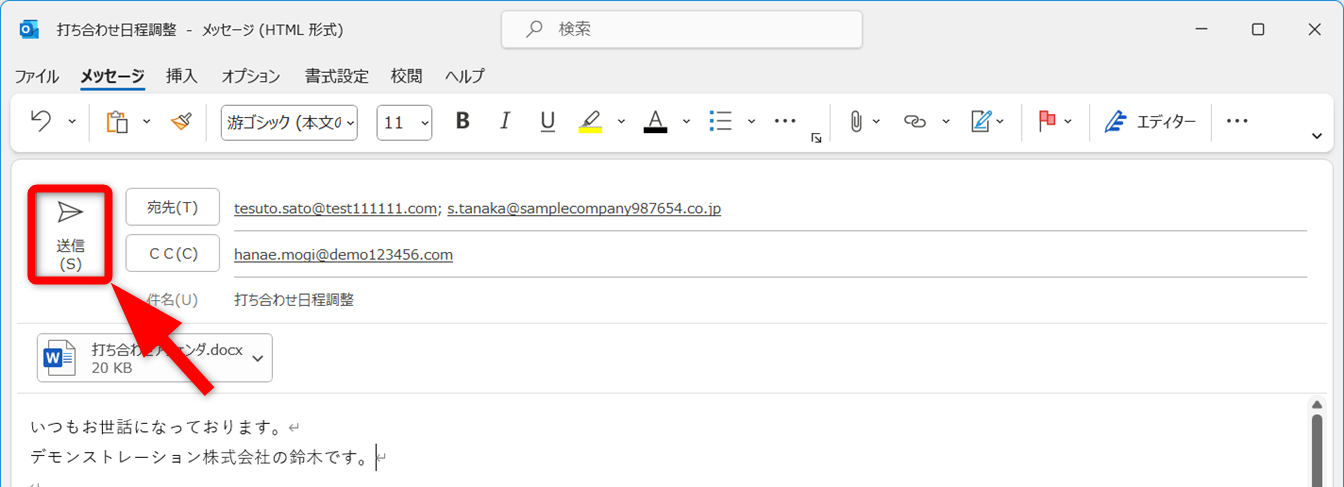Open the docx attachment dropdown arrow
Screen dimensions: 1344x487
pyautogui.click(x=258, y=358)
